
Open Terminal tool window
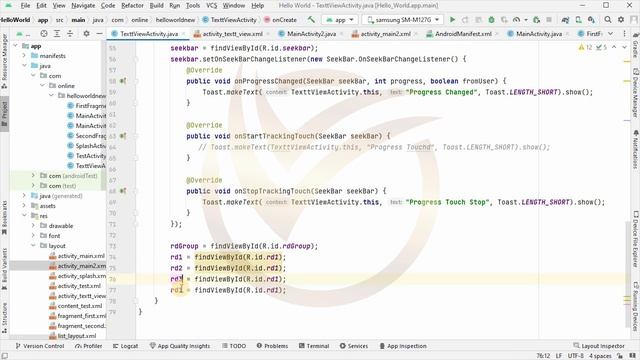314,346
